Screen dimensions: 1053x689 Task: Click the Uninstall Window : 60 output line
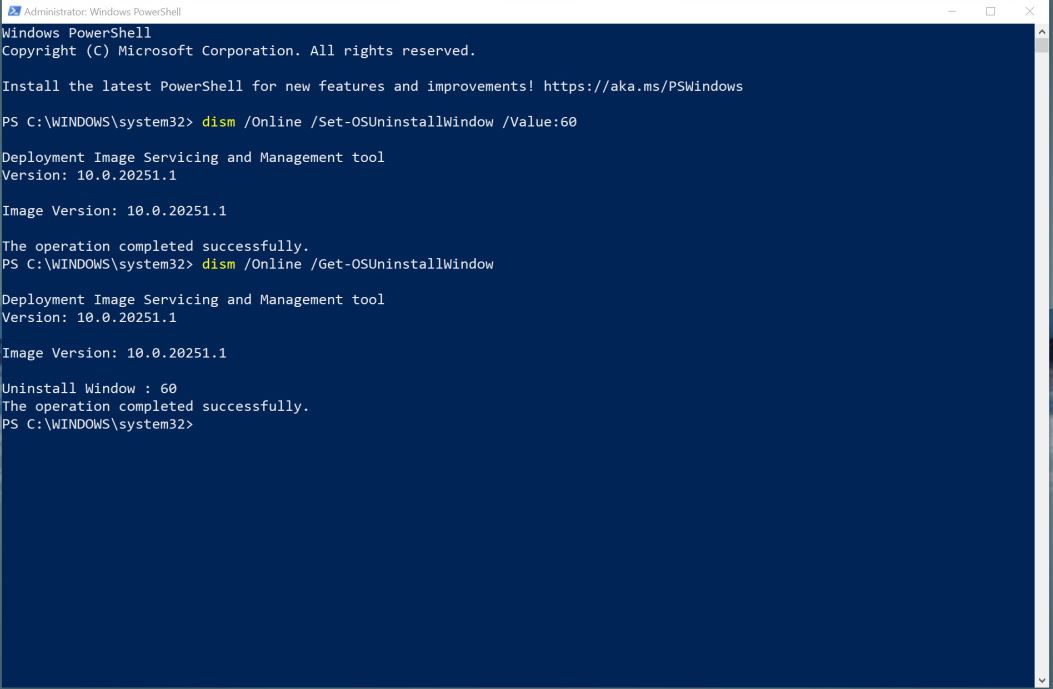click(x=89, y=388)
